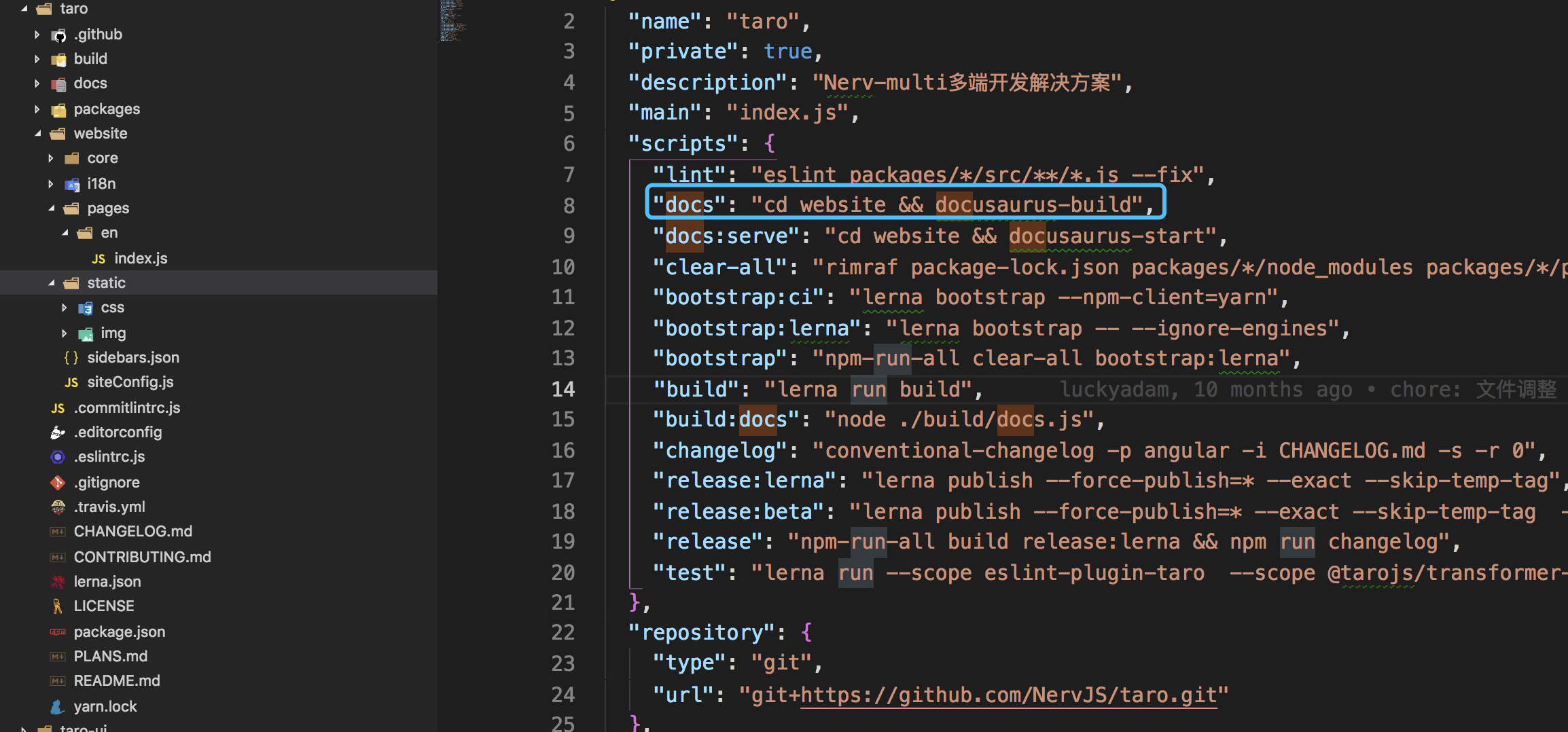1568x732 pixels.
Task: Click the .editorconfig file icon
Action: point(58,433)
